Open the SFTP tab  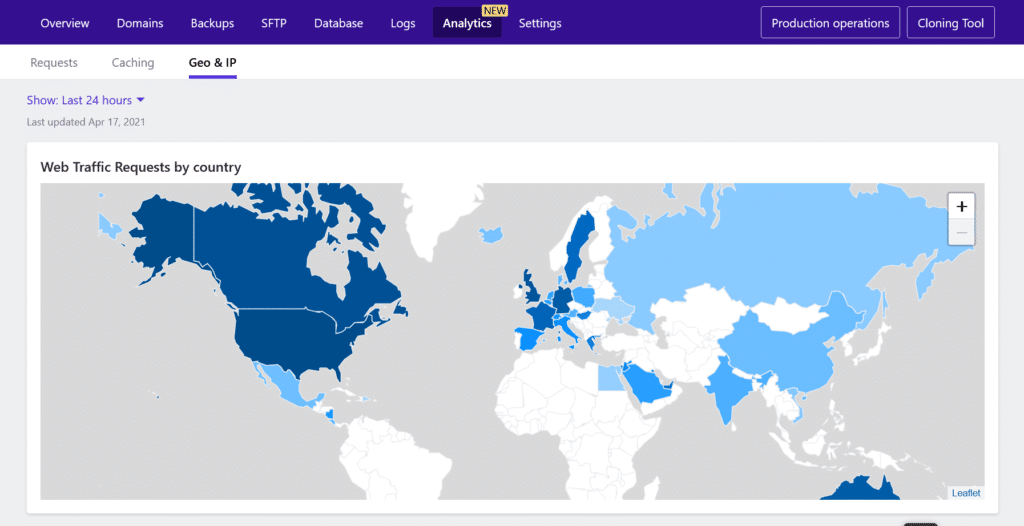point(274,23)
